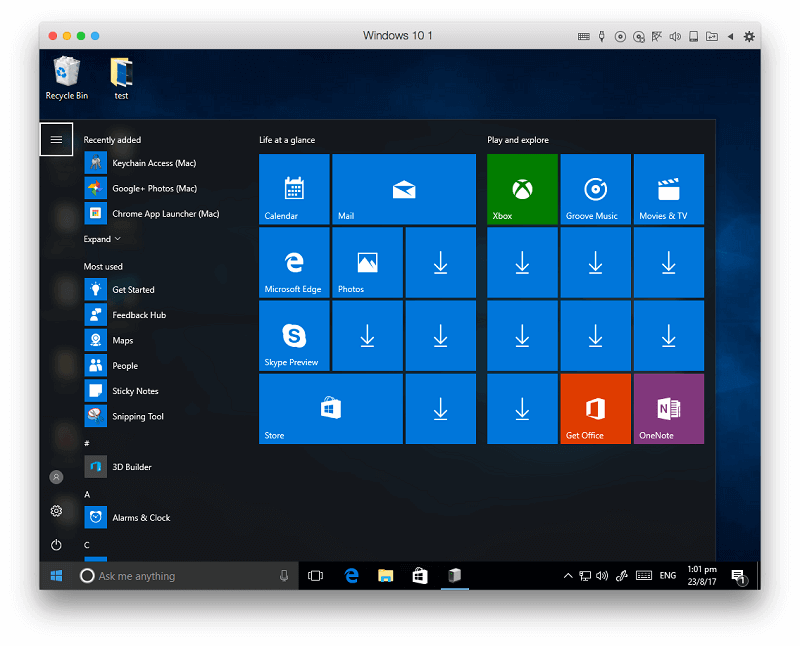Expand the Start menu hamburger button
The width and height of the screenshot is (800, 646).
click(x=56, y=139)
